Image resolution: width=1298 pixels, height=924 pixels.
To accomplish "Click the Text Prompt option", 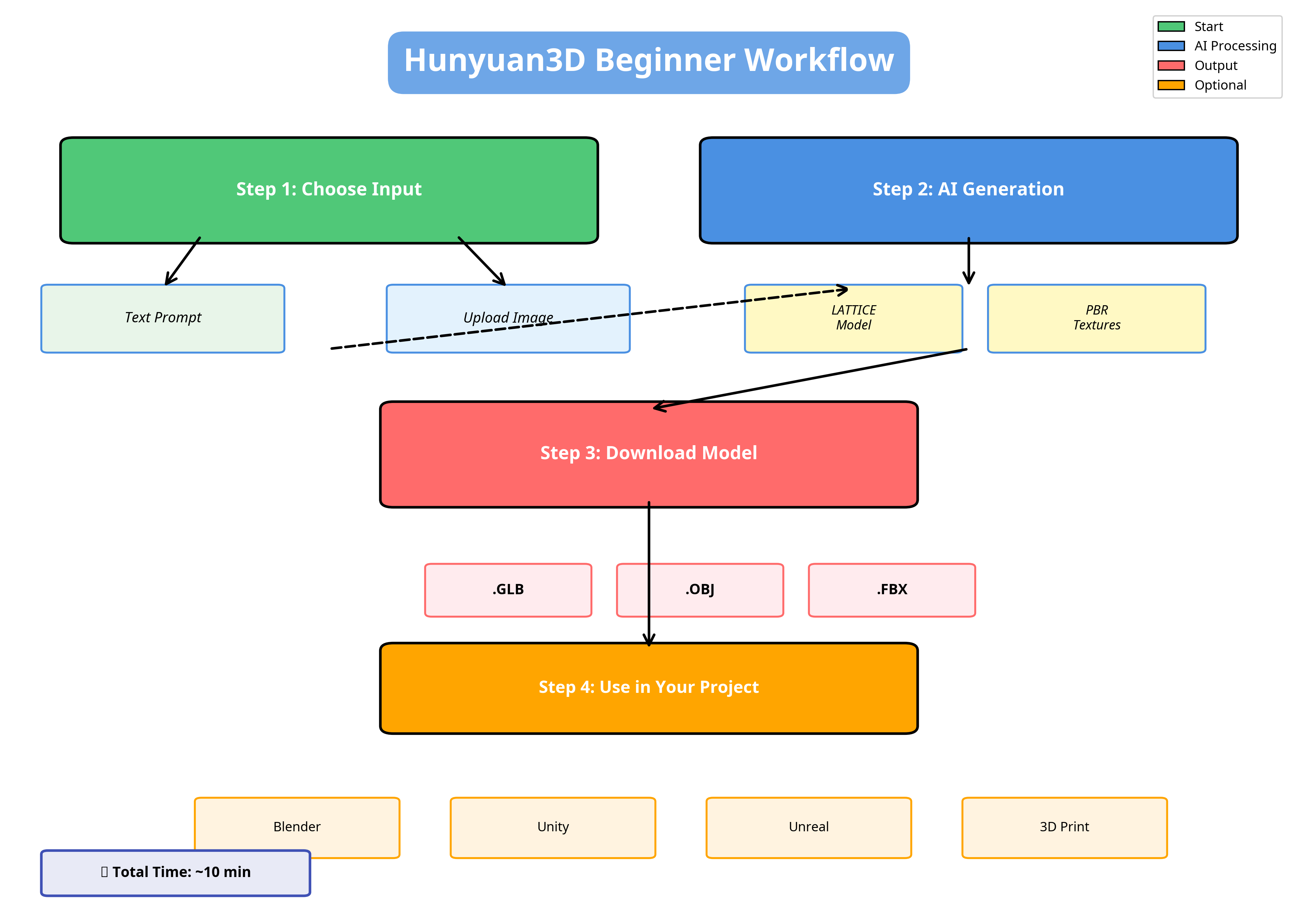I will 163,318.
